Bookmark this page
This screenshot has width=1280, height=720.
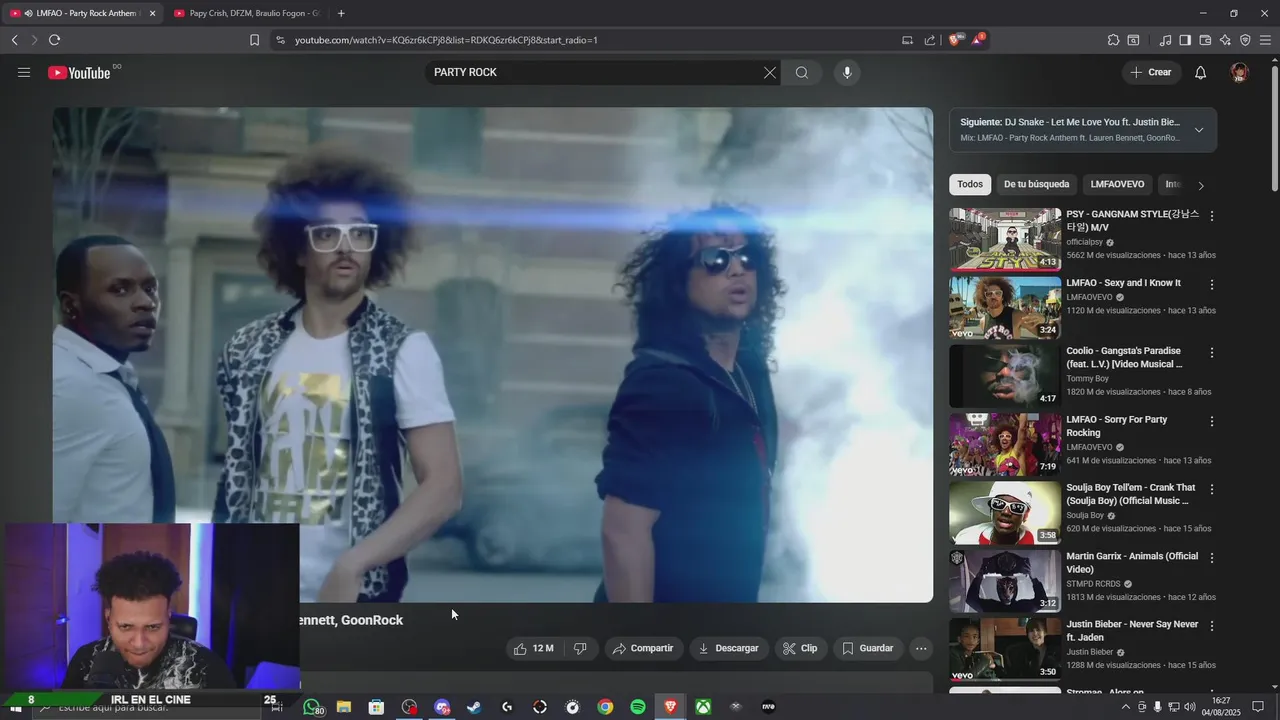tap(254, 40)
